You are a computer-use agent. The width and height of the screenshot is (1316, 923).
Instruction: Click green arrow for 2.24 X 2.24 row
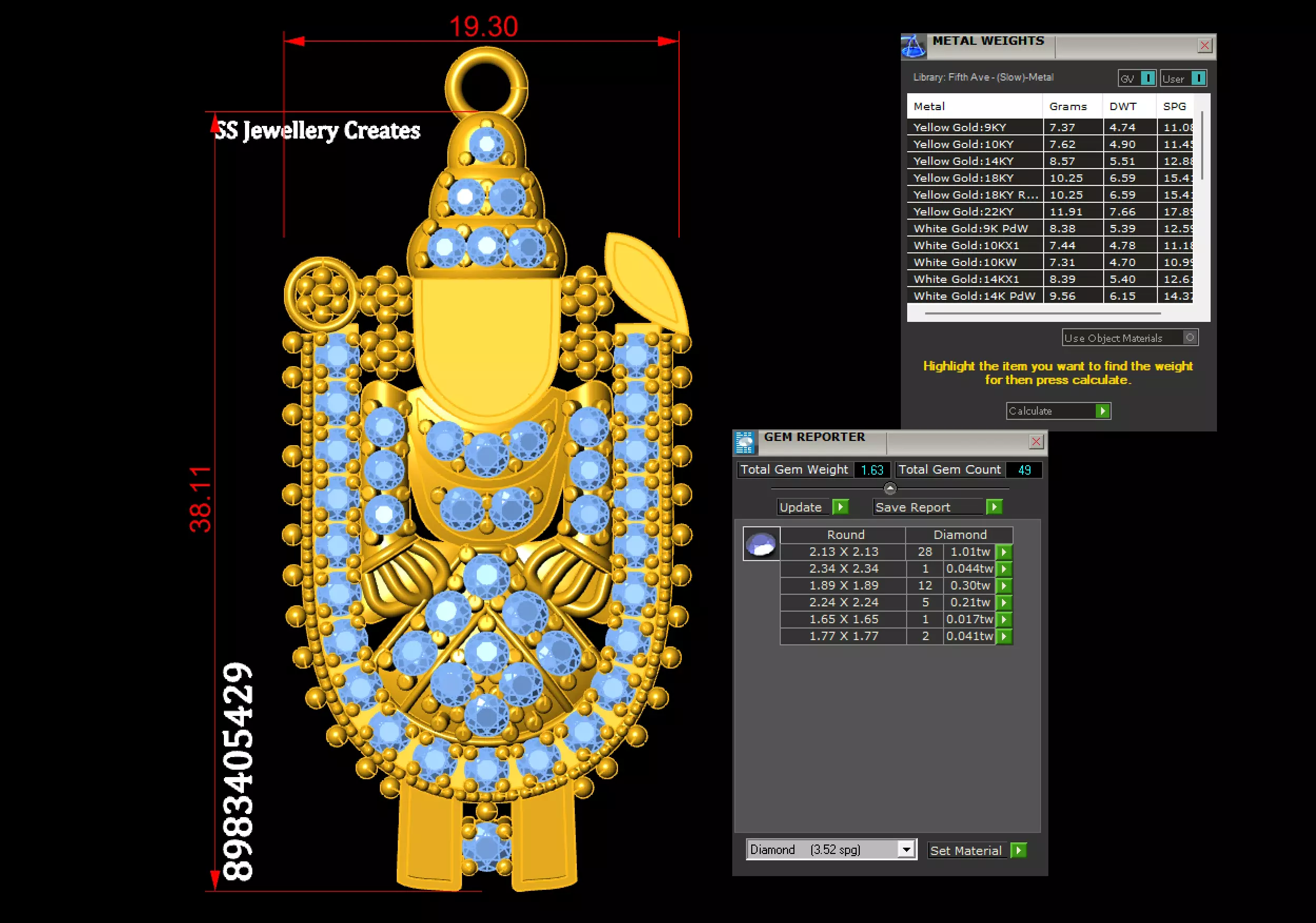click(x=1004, y=603)
